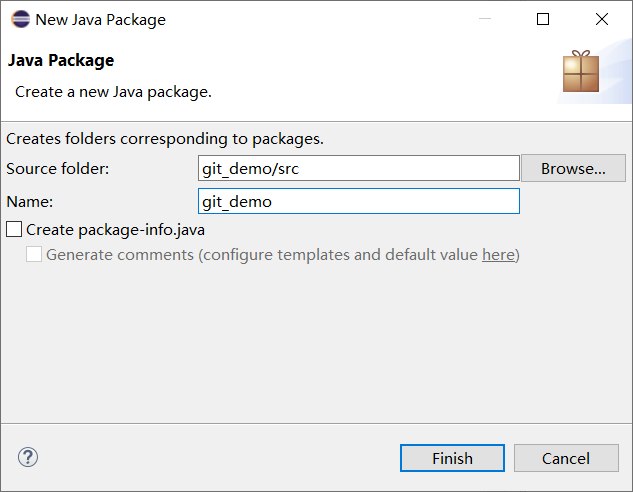Viewport: 633px width, 492px height.
Task: Focus the Source folder text field
Action: (x=359, y=168)
